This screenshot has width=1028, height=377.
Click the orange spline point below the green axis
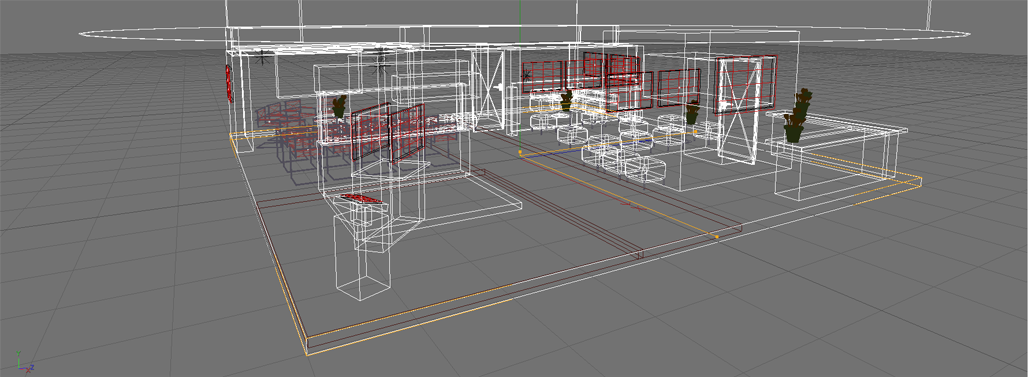point(520,152)
